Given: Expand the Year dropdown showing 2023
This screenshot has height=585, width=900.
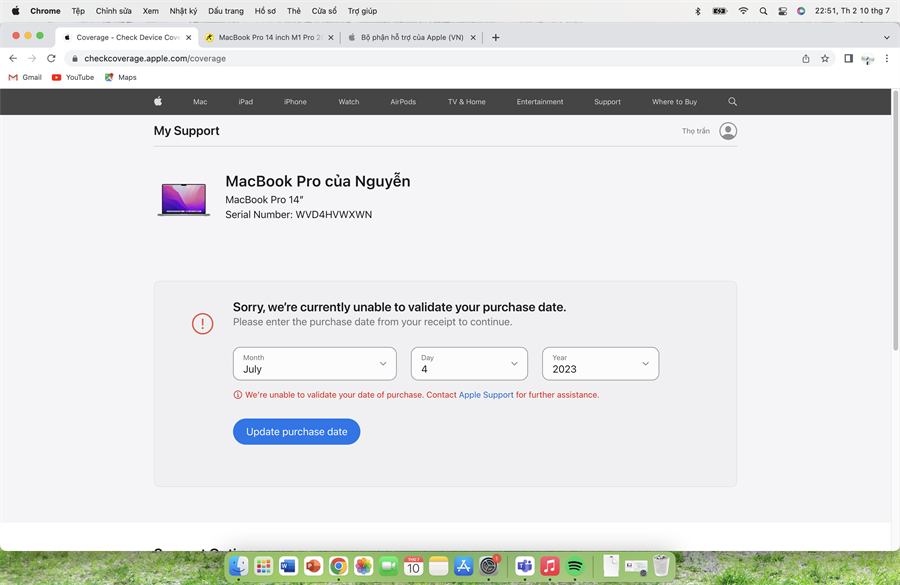Looking at the screenshot, I should pos(600,363).
